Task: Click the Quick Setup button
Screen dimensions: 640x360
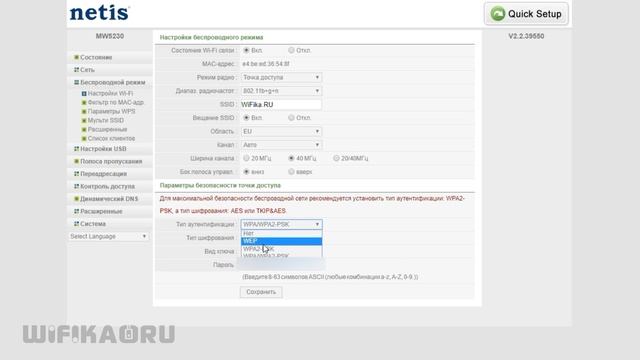Action: click(x=526, y=14)
